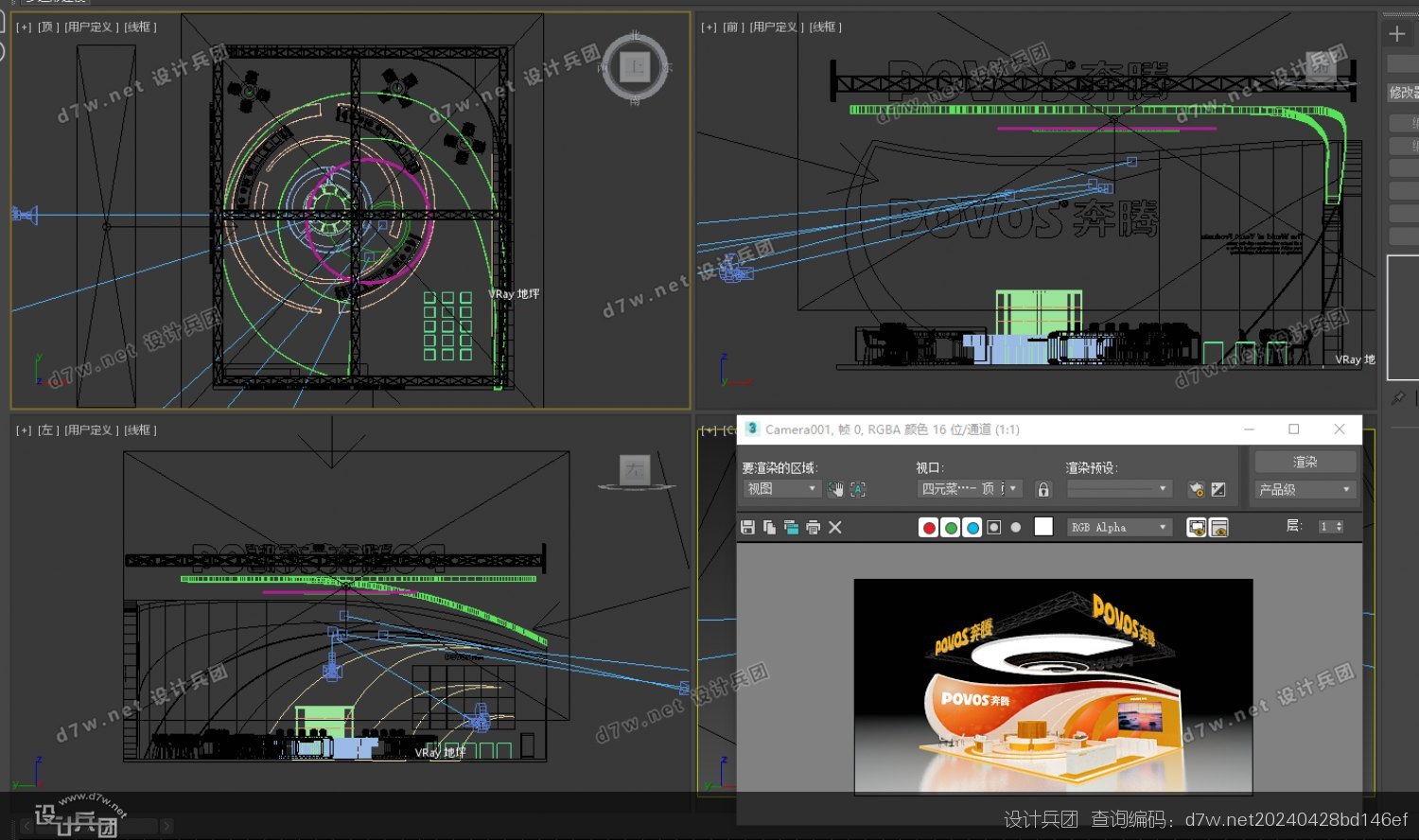This screenshot has height=840, width=1419.
Task: Open the 线框 shading menu in left viewport
Action: [x=140, y=429]
